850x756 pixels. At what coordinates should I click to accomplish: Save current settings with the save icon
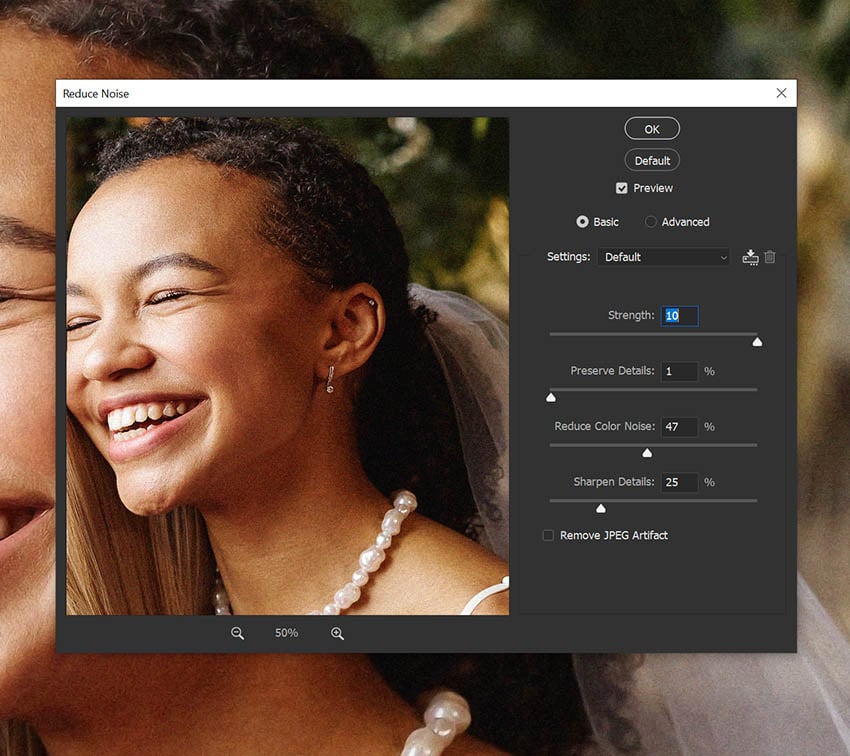coord(750,257)
